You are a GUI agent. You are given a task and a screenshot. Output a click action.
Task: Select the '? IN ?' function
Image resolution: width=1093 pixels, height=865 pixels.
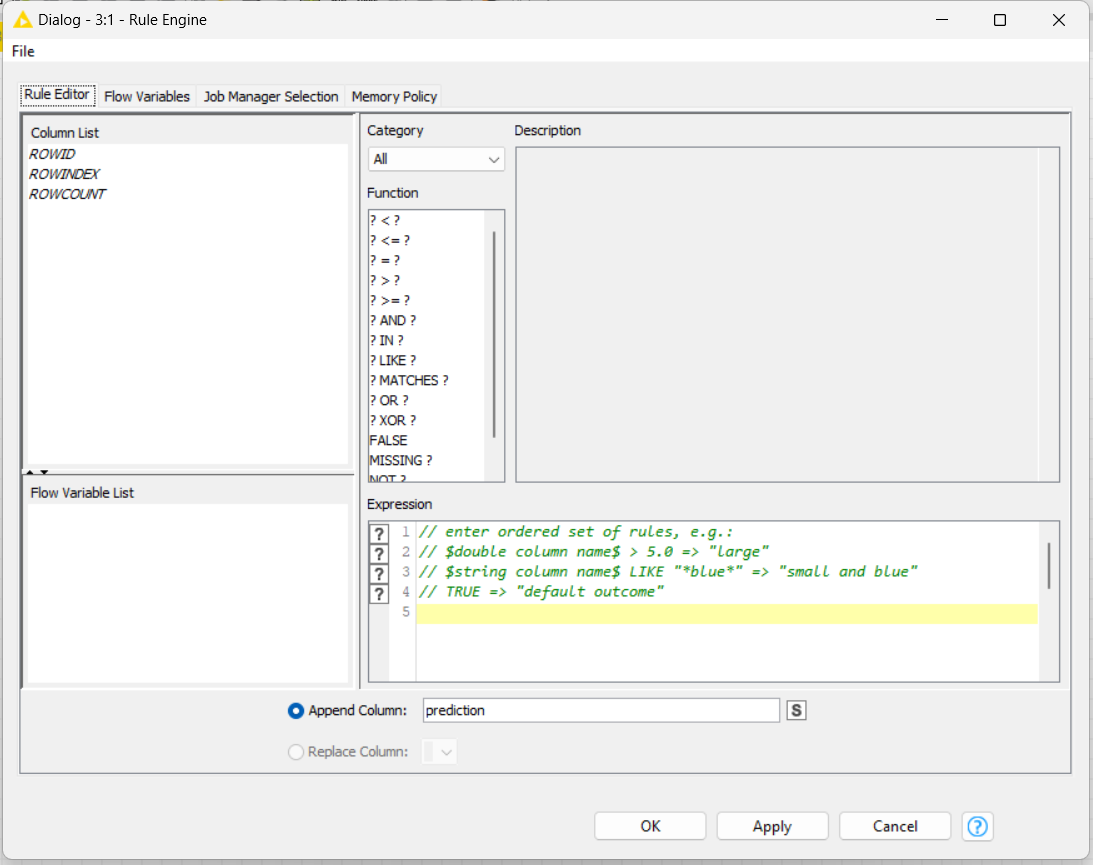click(x=387, y=341)
